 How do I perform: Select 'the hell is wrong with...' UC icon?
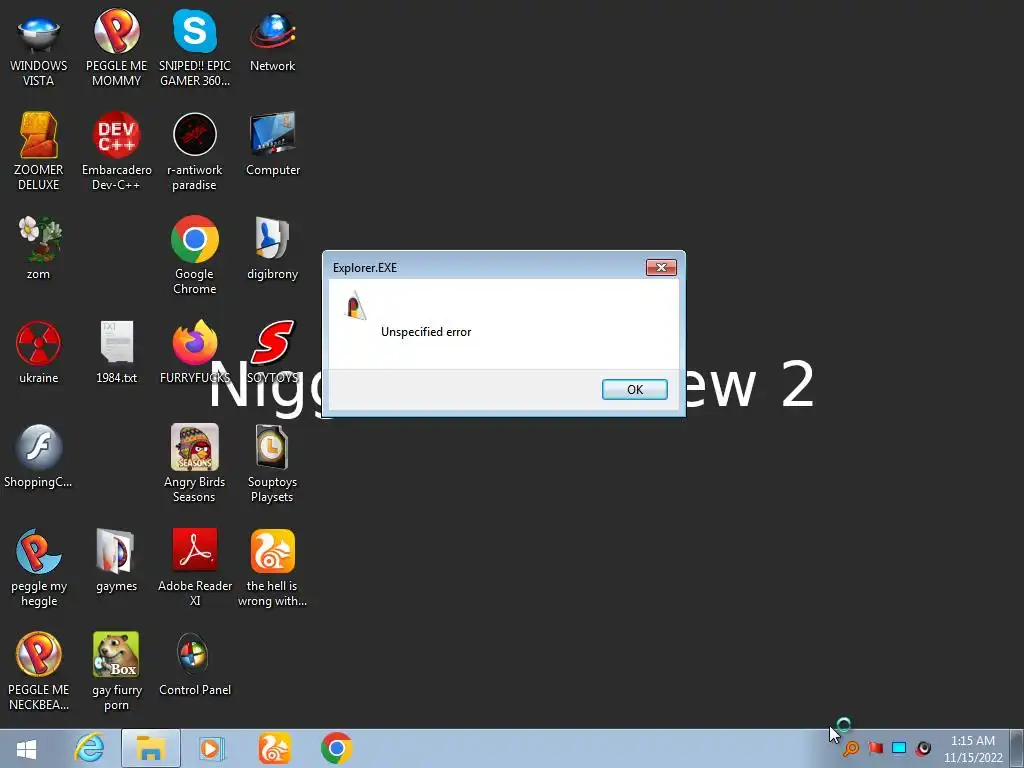(x=272, y=567)
